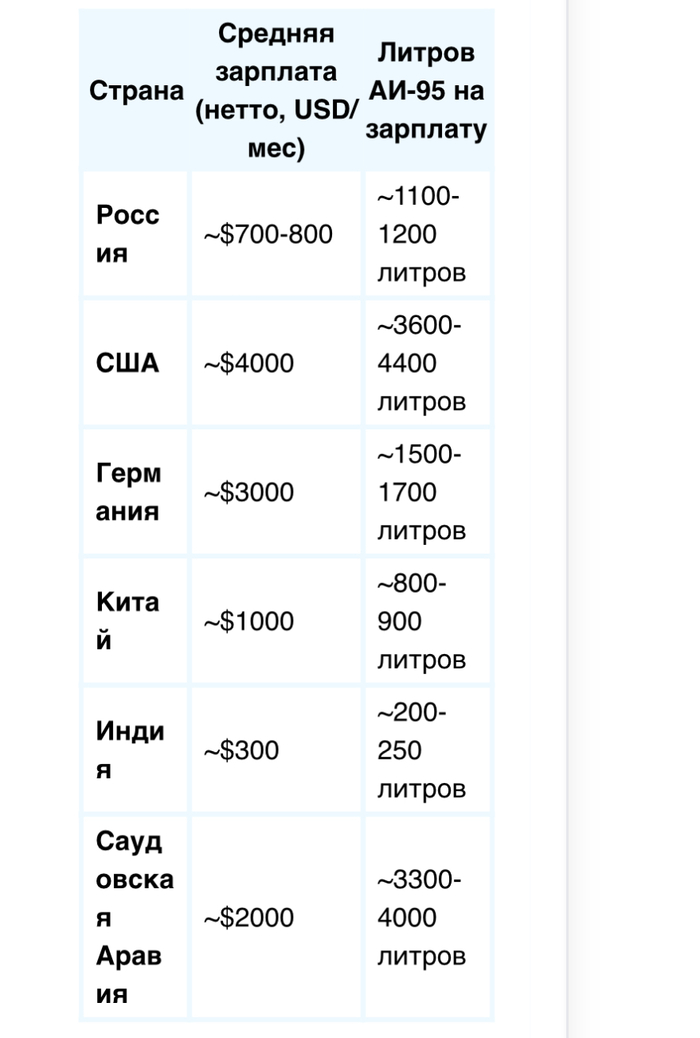This screenshot has width=700, height=1038.
Task: Click the "Китай" country cell
Action: 128,621
